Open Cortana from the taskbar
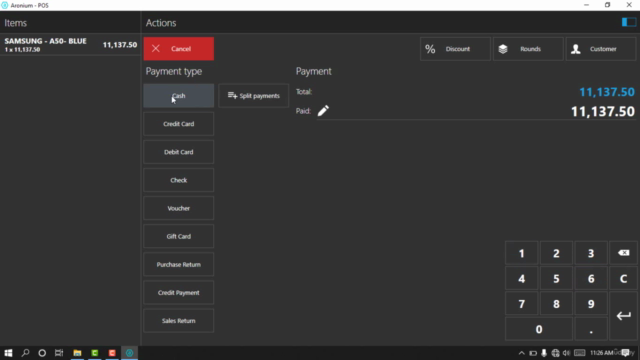640x360 pixels. [x=42, y=353]
